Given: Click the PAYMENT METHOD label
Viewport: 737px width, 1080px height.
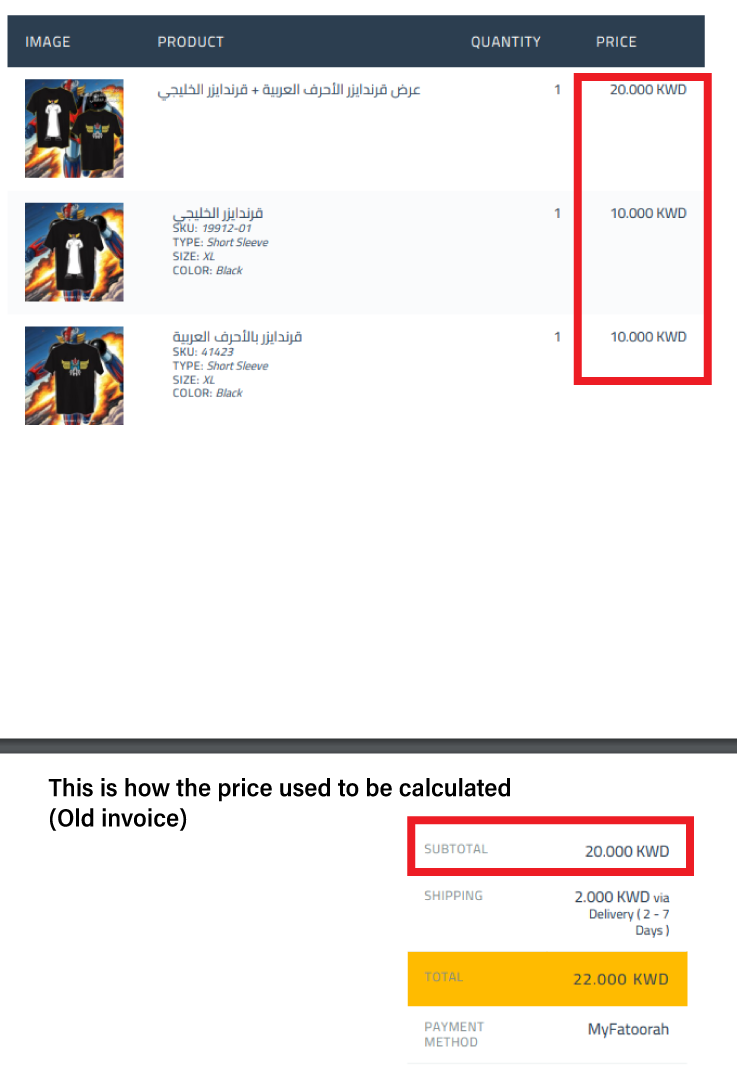Looking at the screenshot, I should pos(454,1035).
